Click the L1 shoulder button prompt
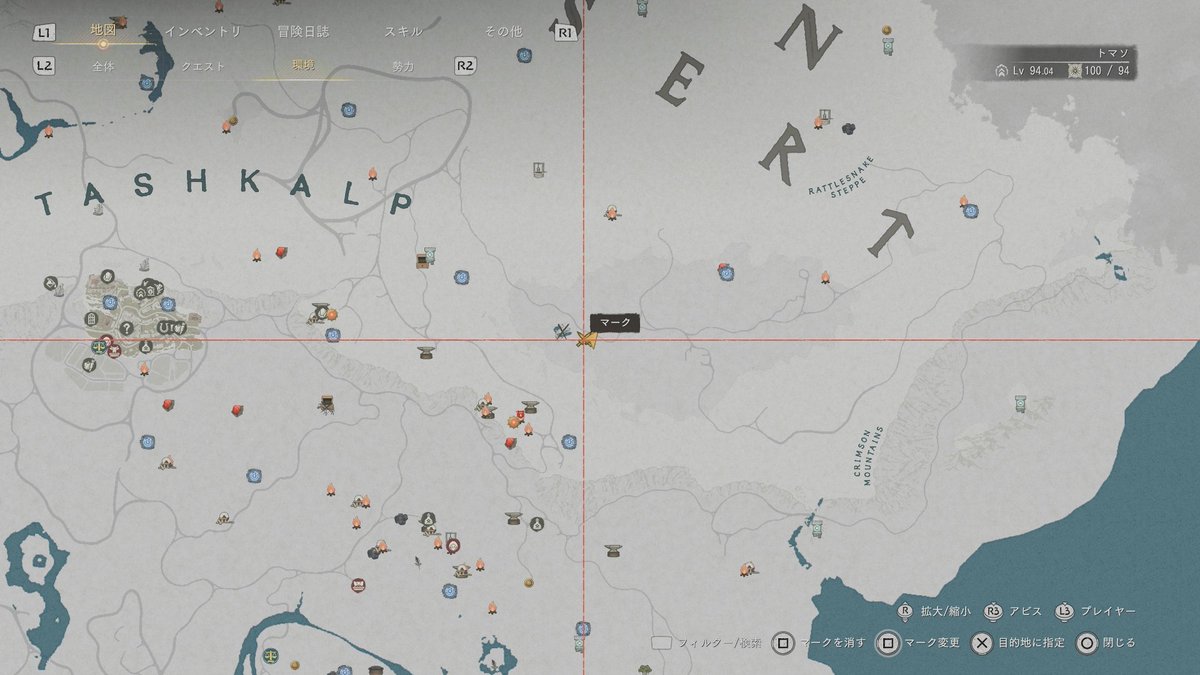The width and height of the screenshot is (1200, 675). click(43, 32)
